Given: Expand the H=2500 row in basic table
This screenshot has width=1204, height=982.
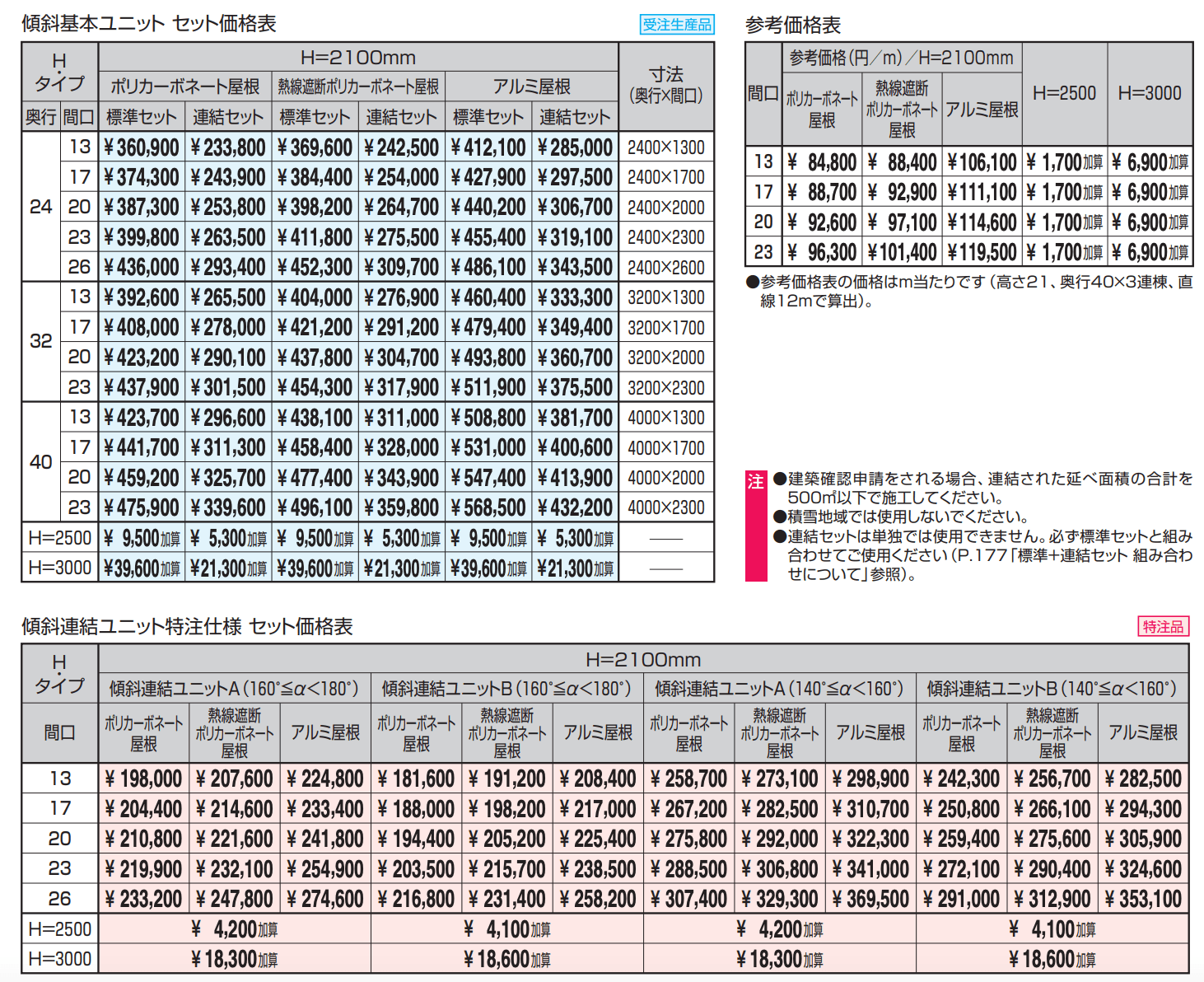Looking at the screenshot, I should 58,537.
